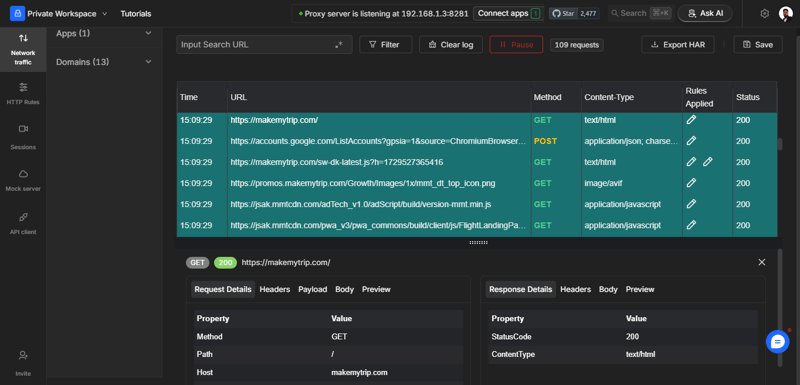Select the version-mmt.min.js row URL
800x385 pixels.
tap(361, 204)
